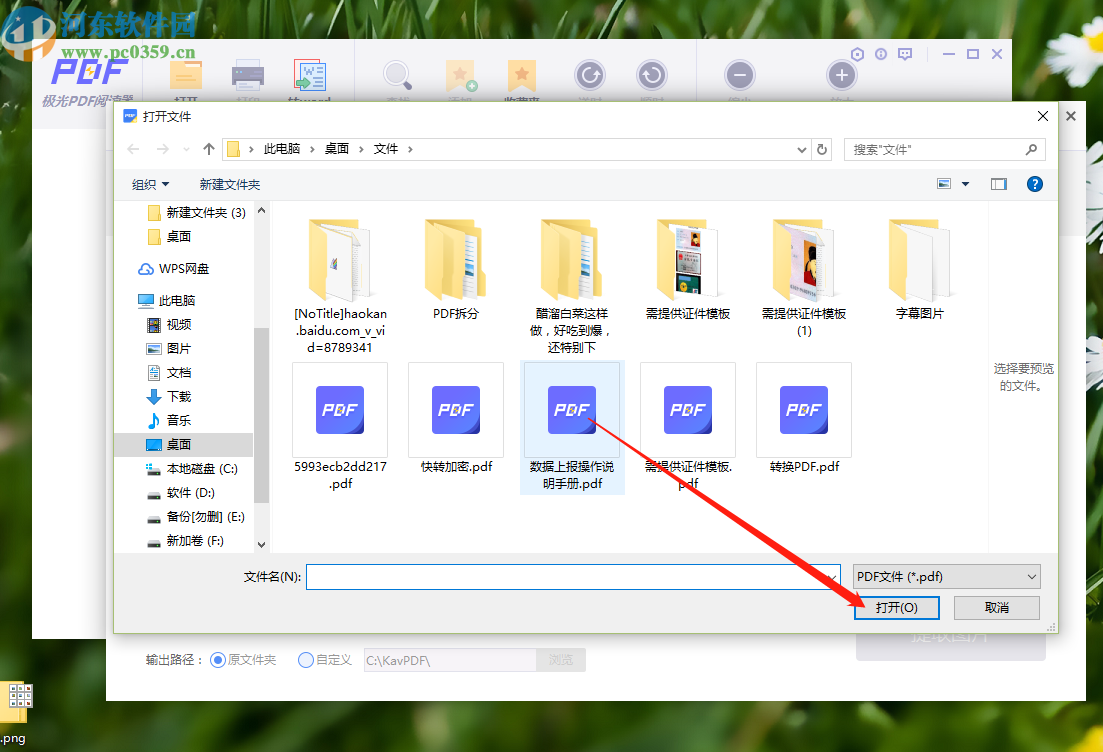
Task: Open the PDF文件 (*.pdf) file type dropdown
Action: [944, 576]
